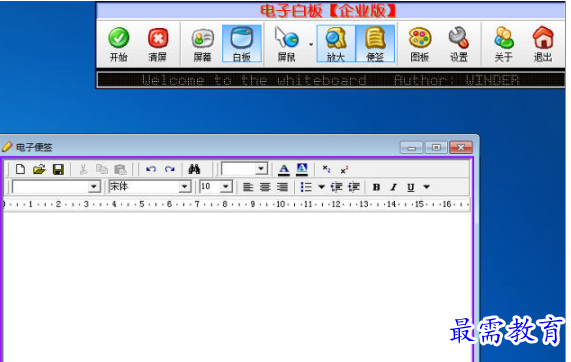Toggle the 便签 sticky note tool
Viewport: 571px width, 362px height.
[375, 44]
